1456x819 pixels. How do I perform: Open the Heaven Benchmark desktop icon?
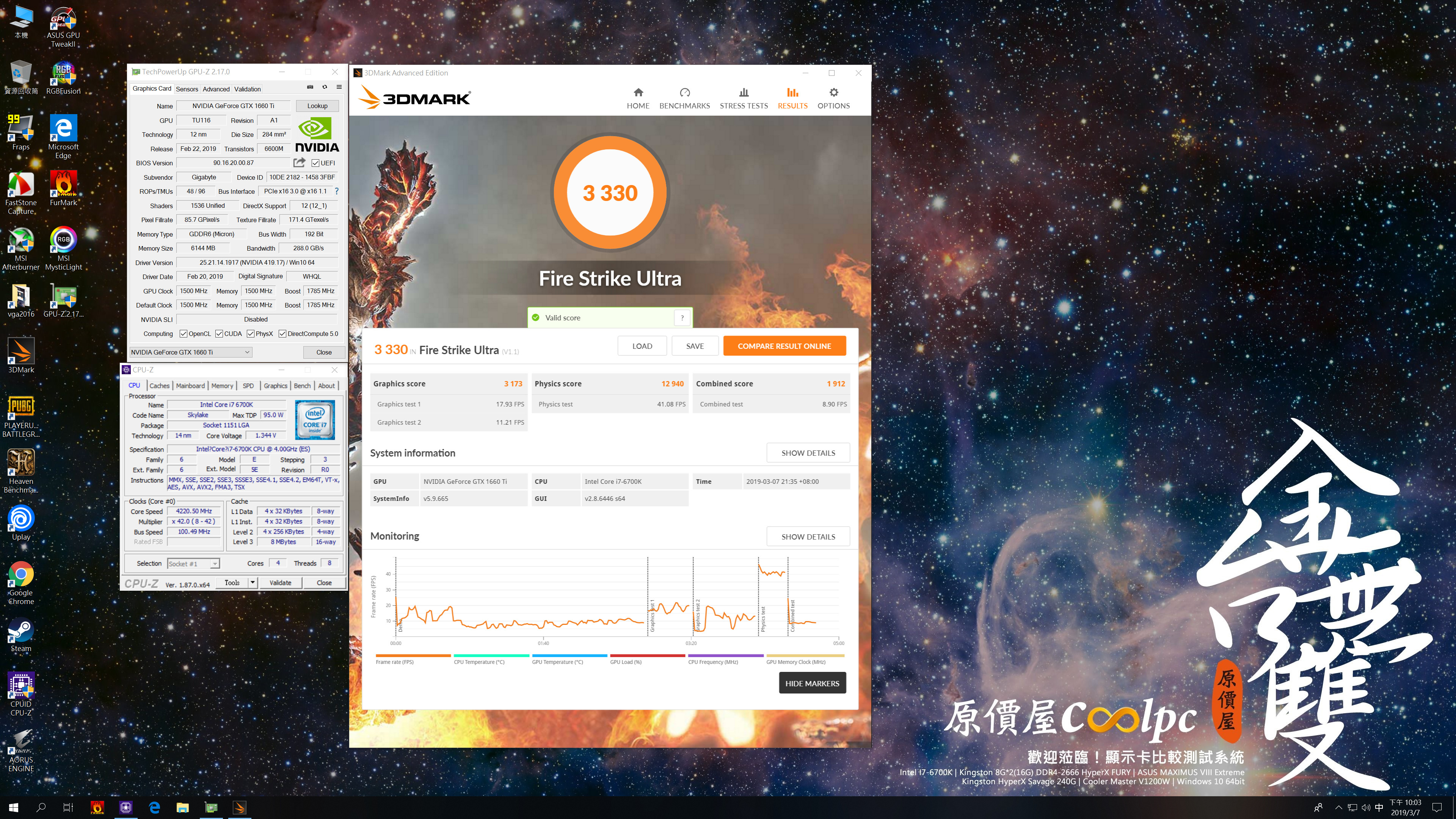(x=21, y=471)
